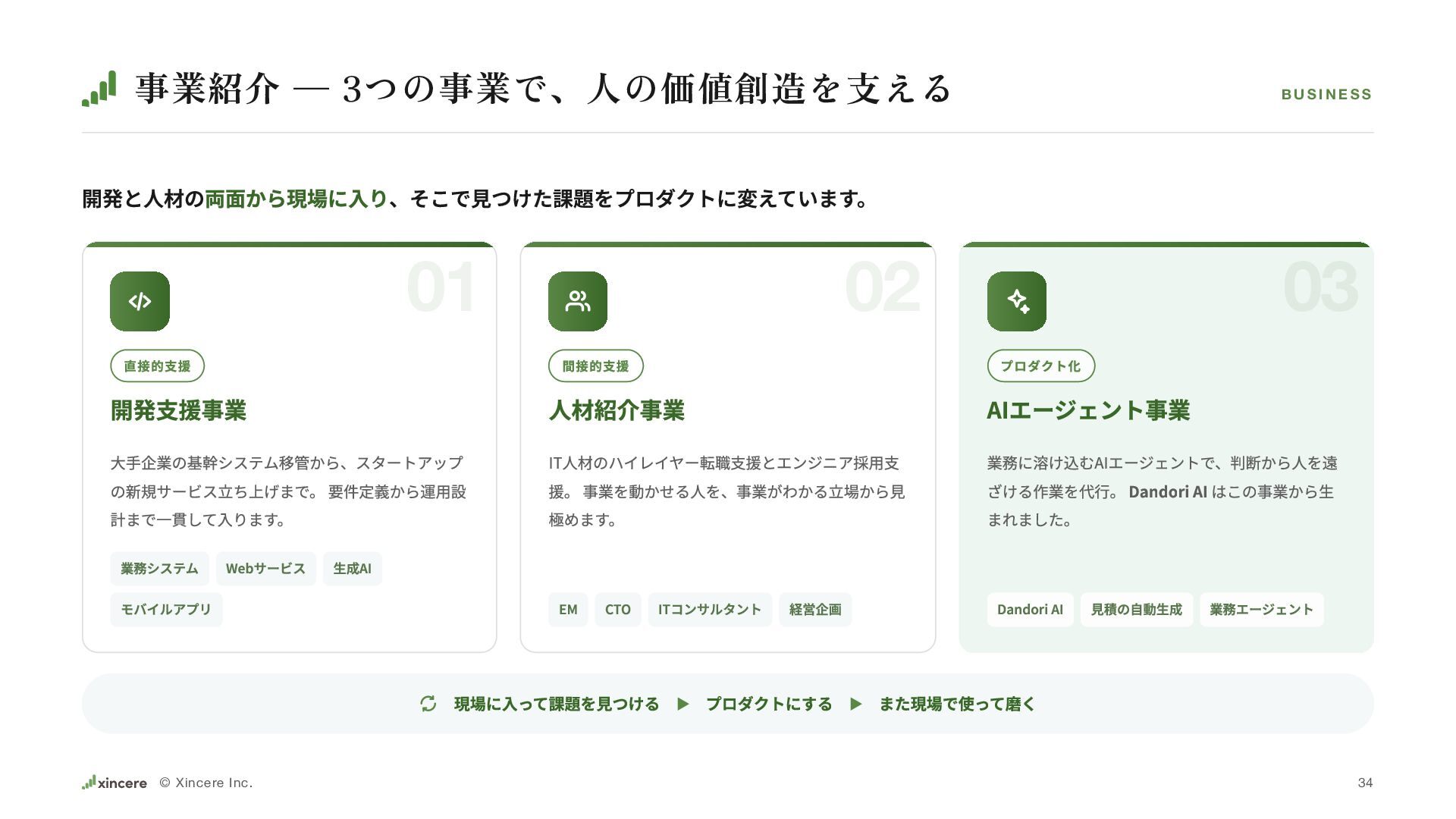
Task: Select the プロダクト化 pill label
Action: click(1040, 366)
